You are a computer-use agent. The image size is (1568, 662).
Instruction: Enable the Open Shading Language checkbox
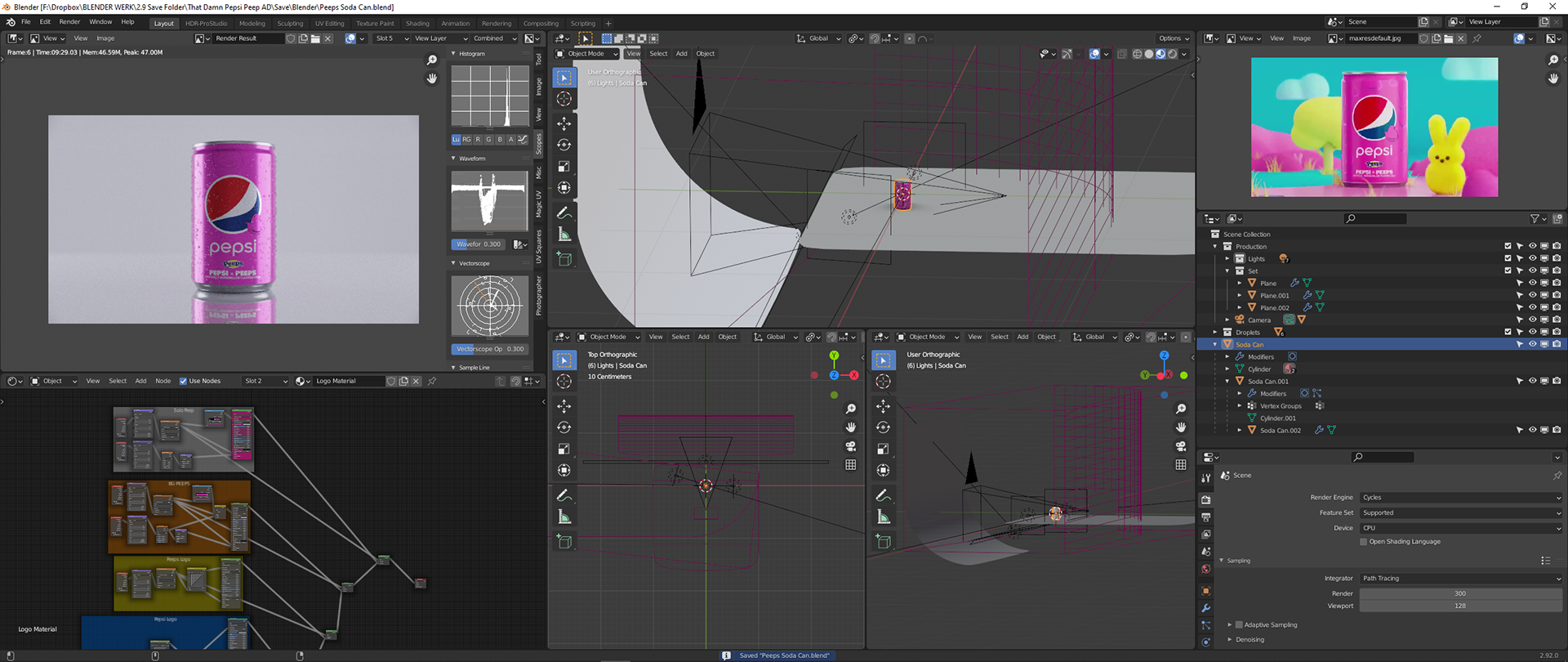[1364, 542]
